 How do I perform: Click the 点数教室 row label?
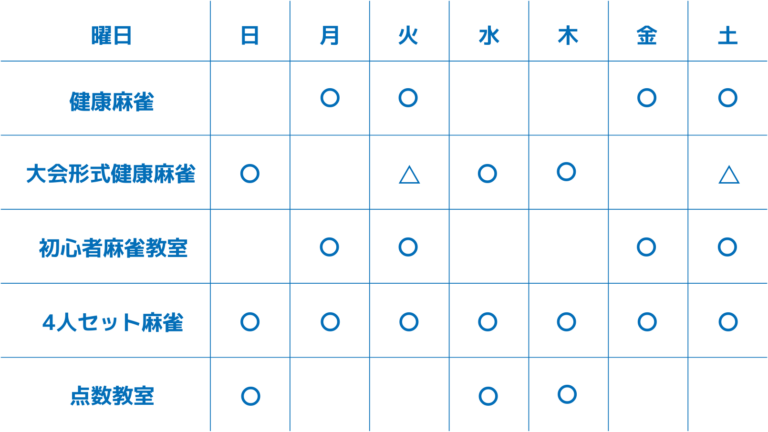[x=111, y=396]
